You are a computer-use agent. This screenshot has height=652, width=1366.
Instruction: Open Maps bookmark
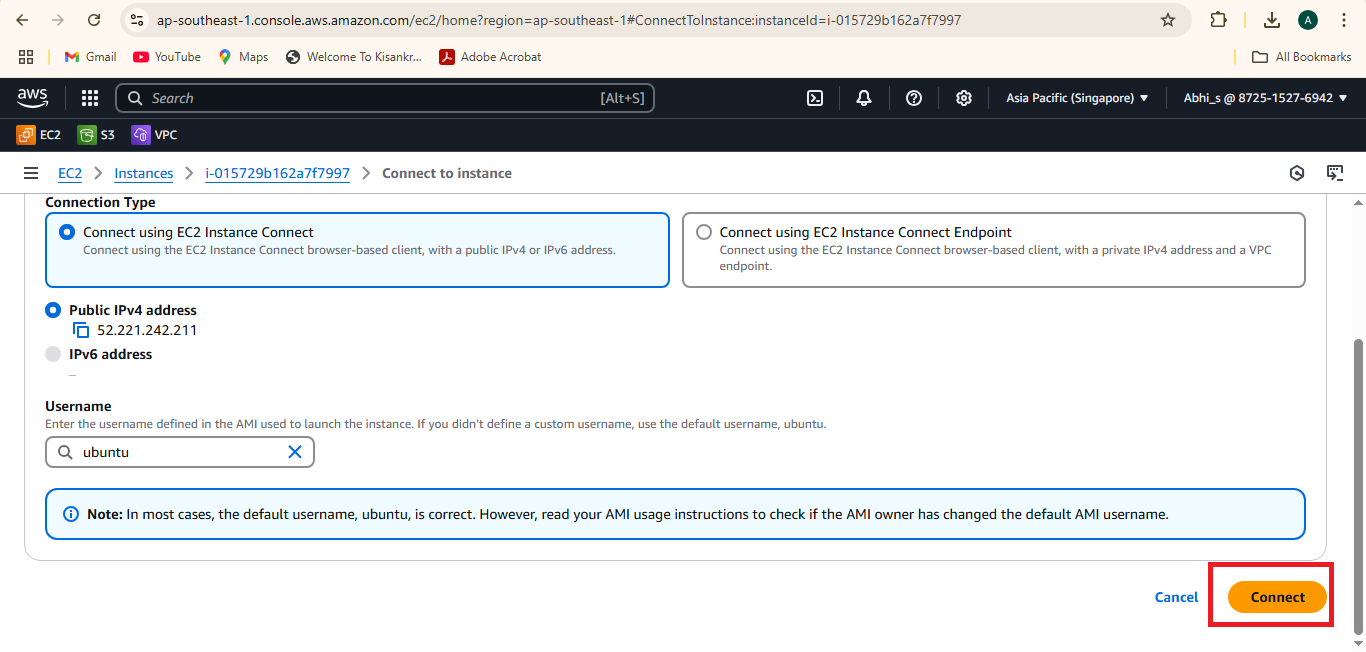tap(243, 57)
